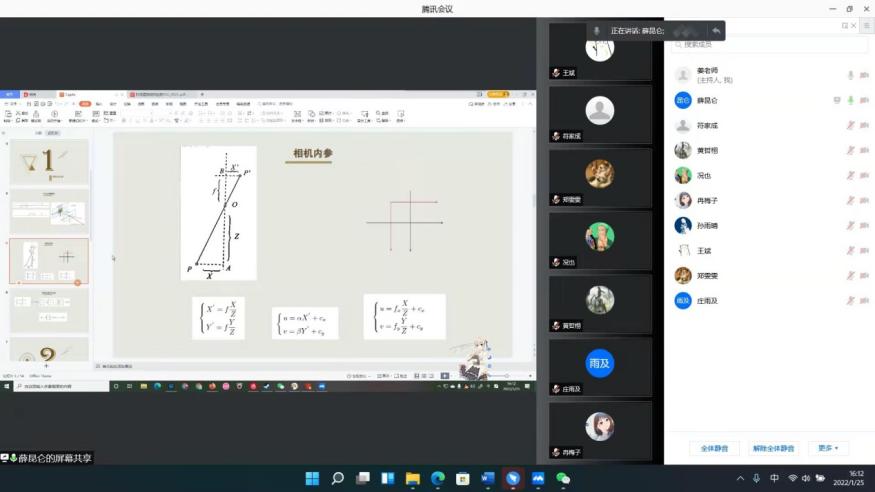The image size is (875, 492).
Task: Open WeChat from the taskbar
Action: [x=563, y=479]
